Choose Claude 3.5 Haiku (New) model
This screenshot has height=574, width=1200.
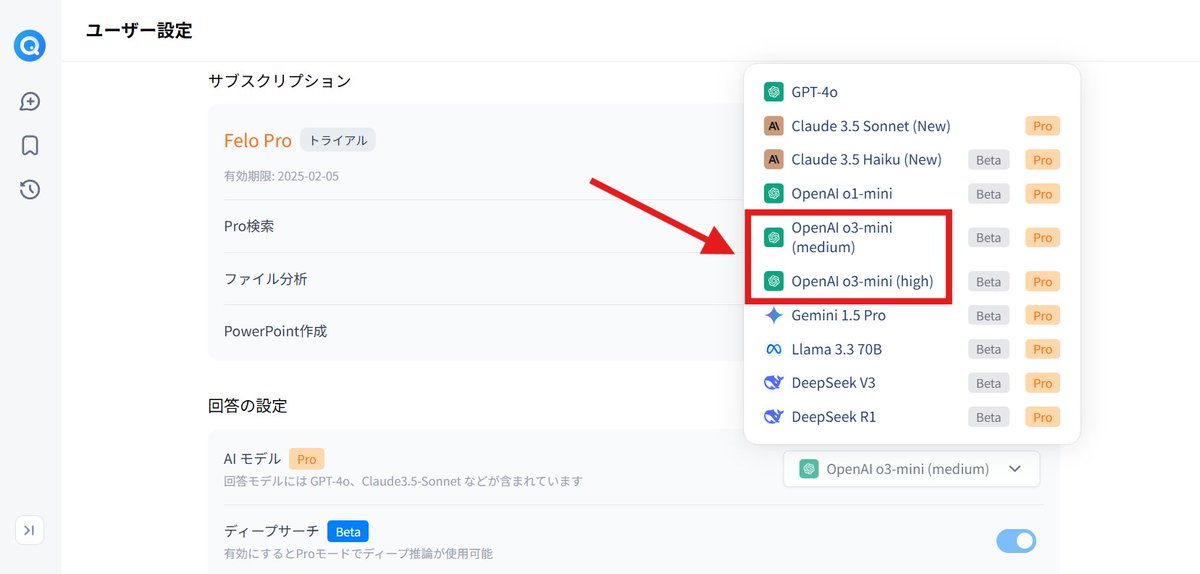(912, 159)
